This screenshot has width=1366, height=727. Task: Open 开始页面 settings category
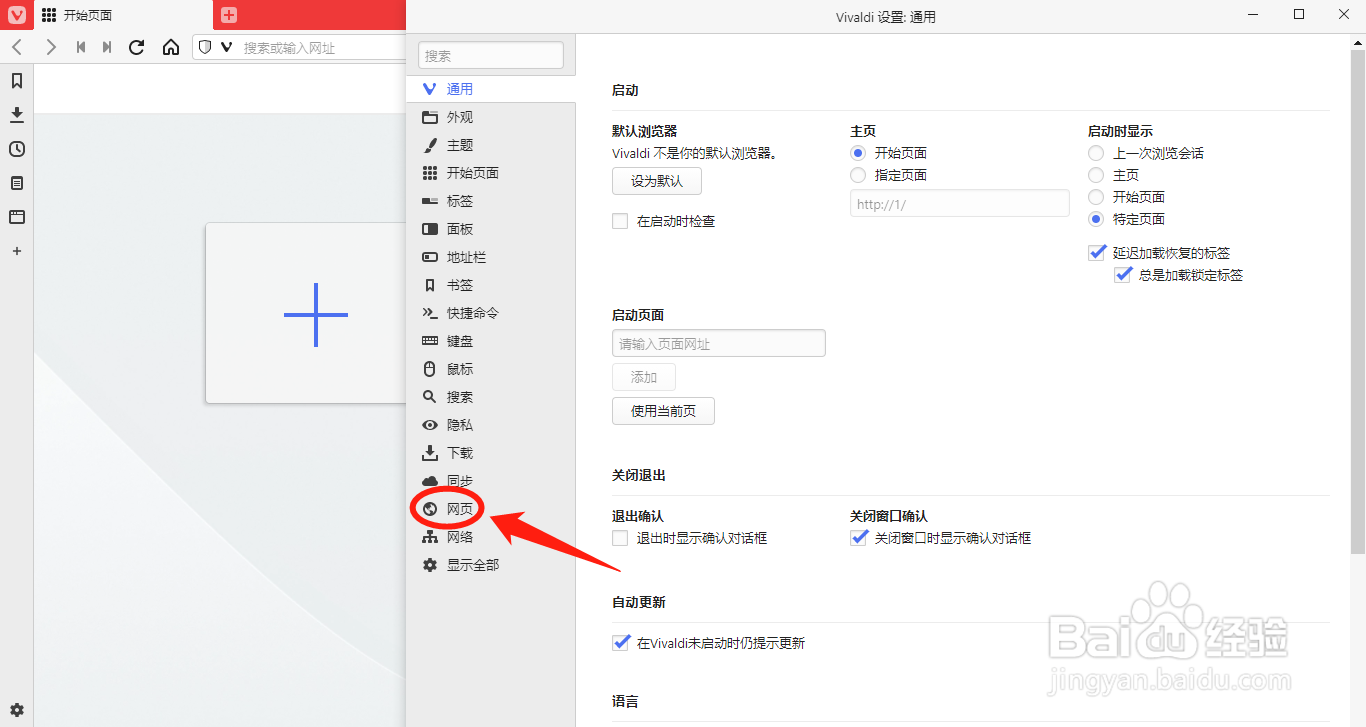pyautogui.click(x=491, y=173)
